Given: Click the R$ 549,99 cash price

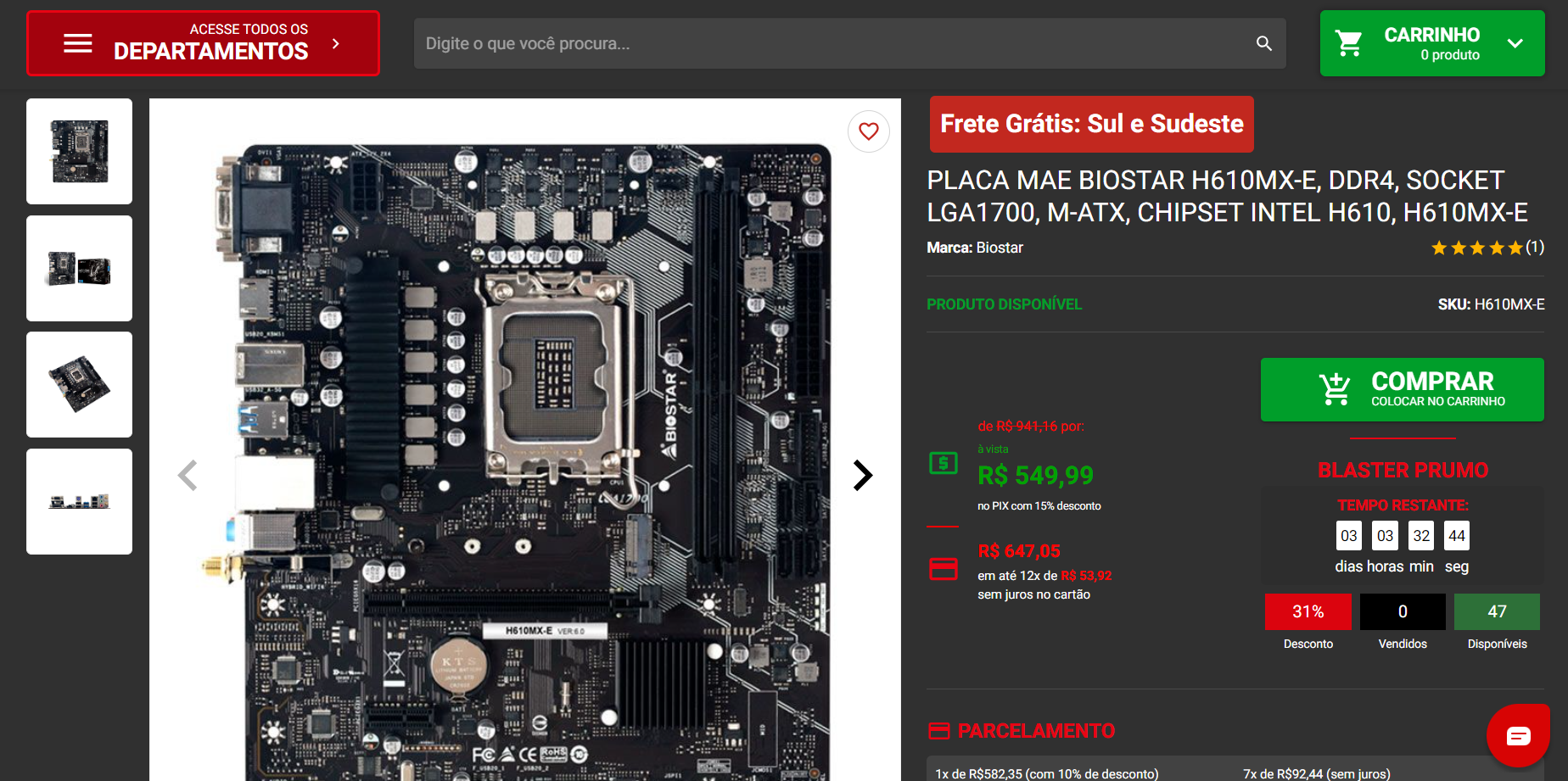Looking at the screenshot, I should click(1036, 476).
